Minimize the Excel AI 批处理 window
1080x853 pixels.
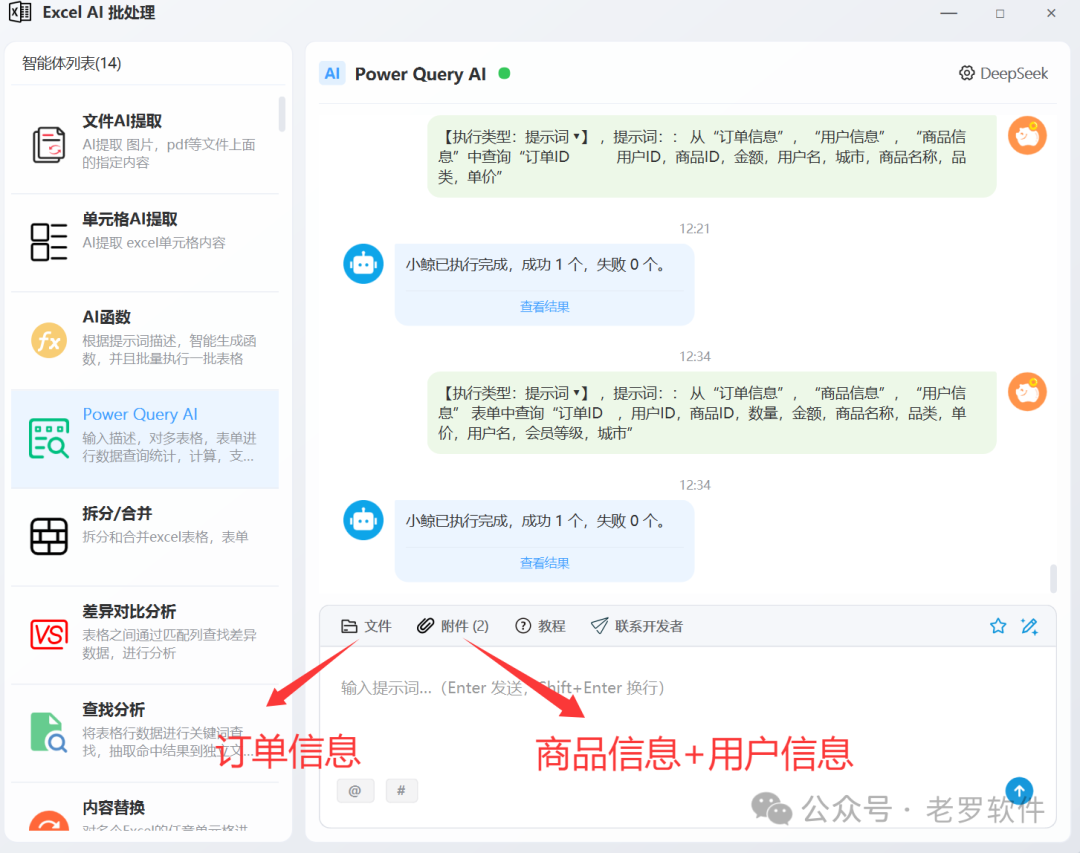(x=949, y=13)
